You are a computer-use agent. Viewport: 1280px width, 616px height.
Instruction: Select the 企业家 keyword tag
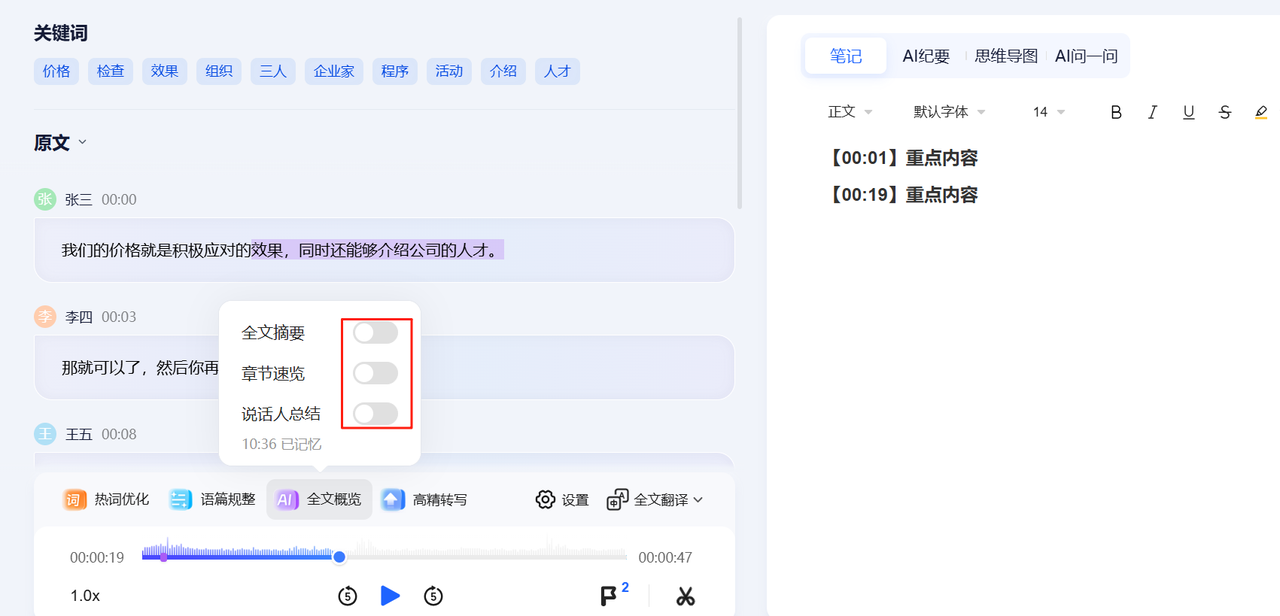[x=334, y=71]
